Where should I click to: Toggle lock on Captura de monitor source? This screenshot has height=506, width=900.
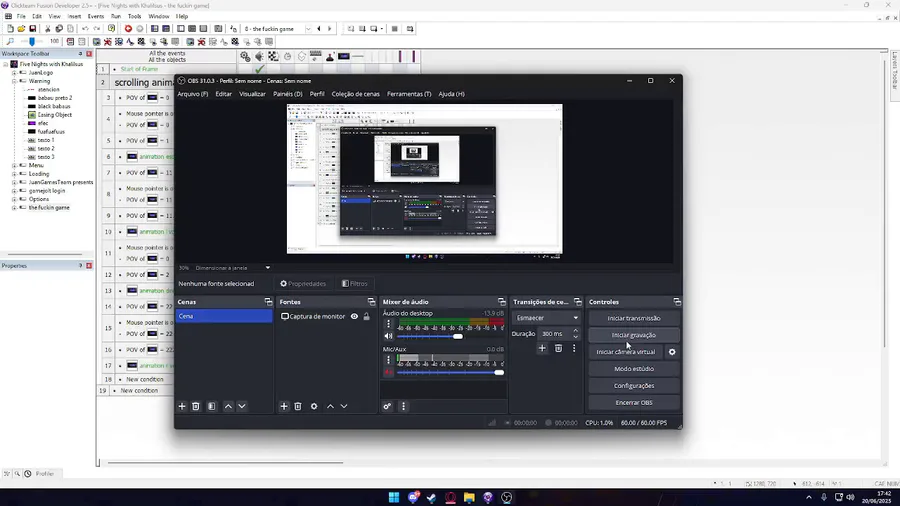pyautogui.click(x=367, y=316)
